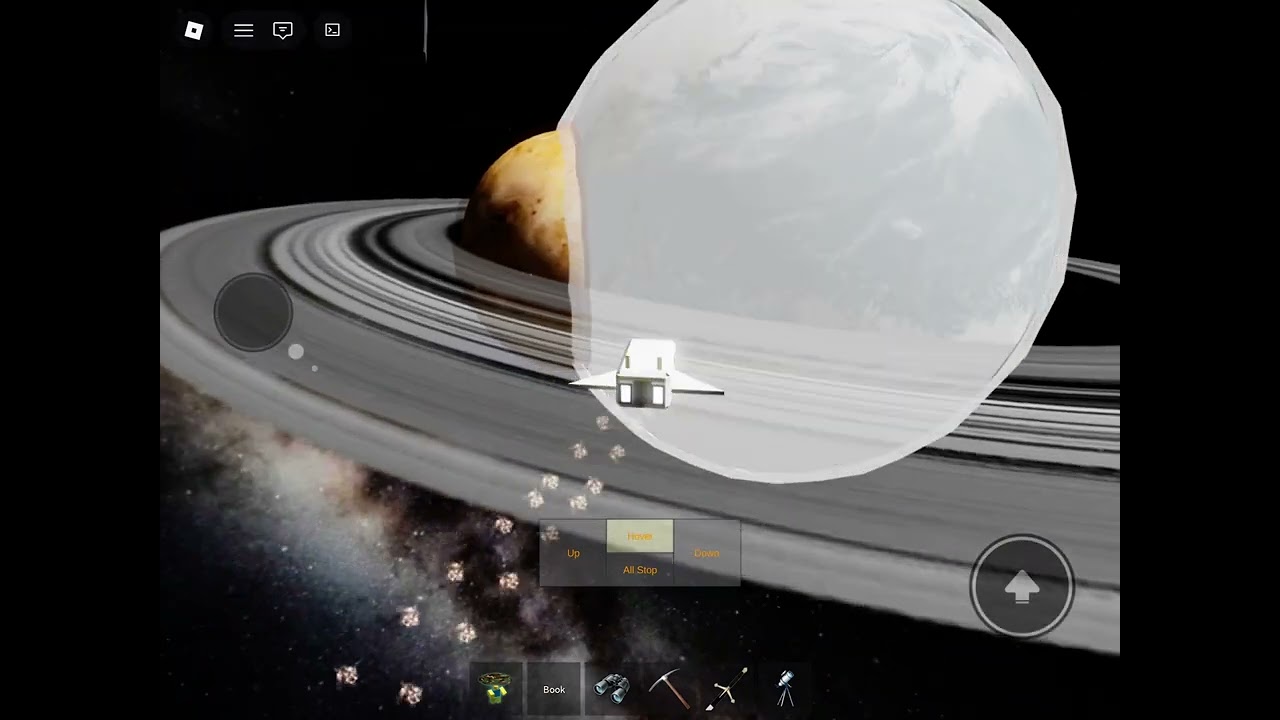Click the Up flight control
This screenshot has width=1280, height=720.
(573, 553)
